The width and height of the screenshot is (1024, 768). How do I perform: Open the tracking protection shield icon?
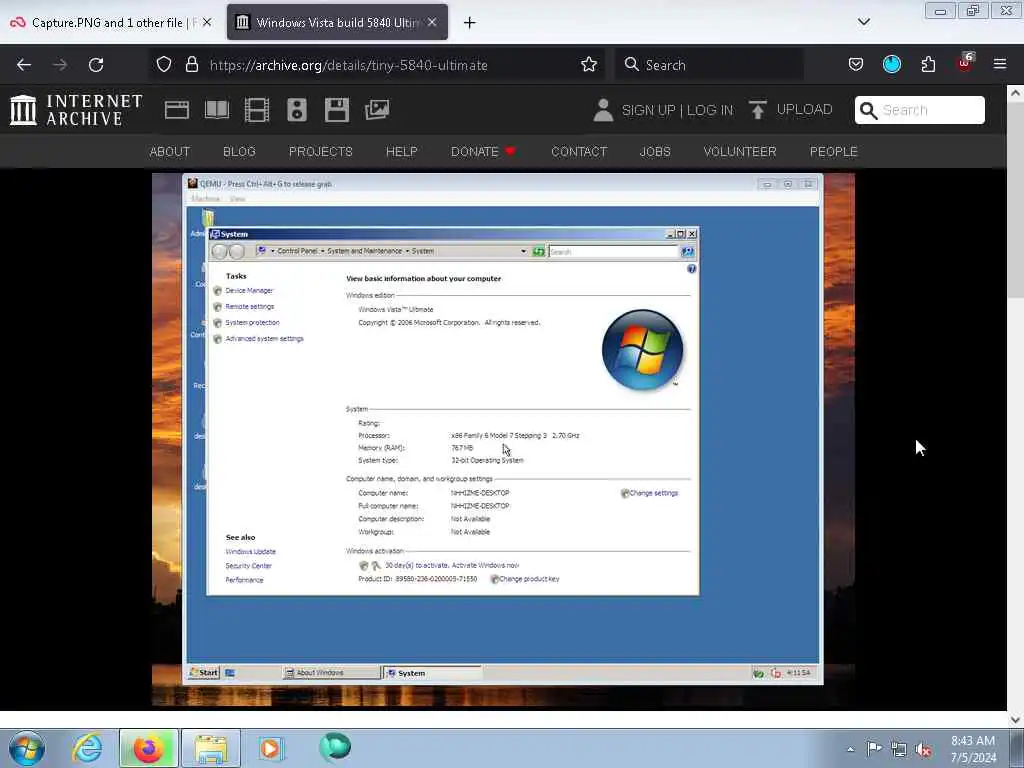point(164,64)
